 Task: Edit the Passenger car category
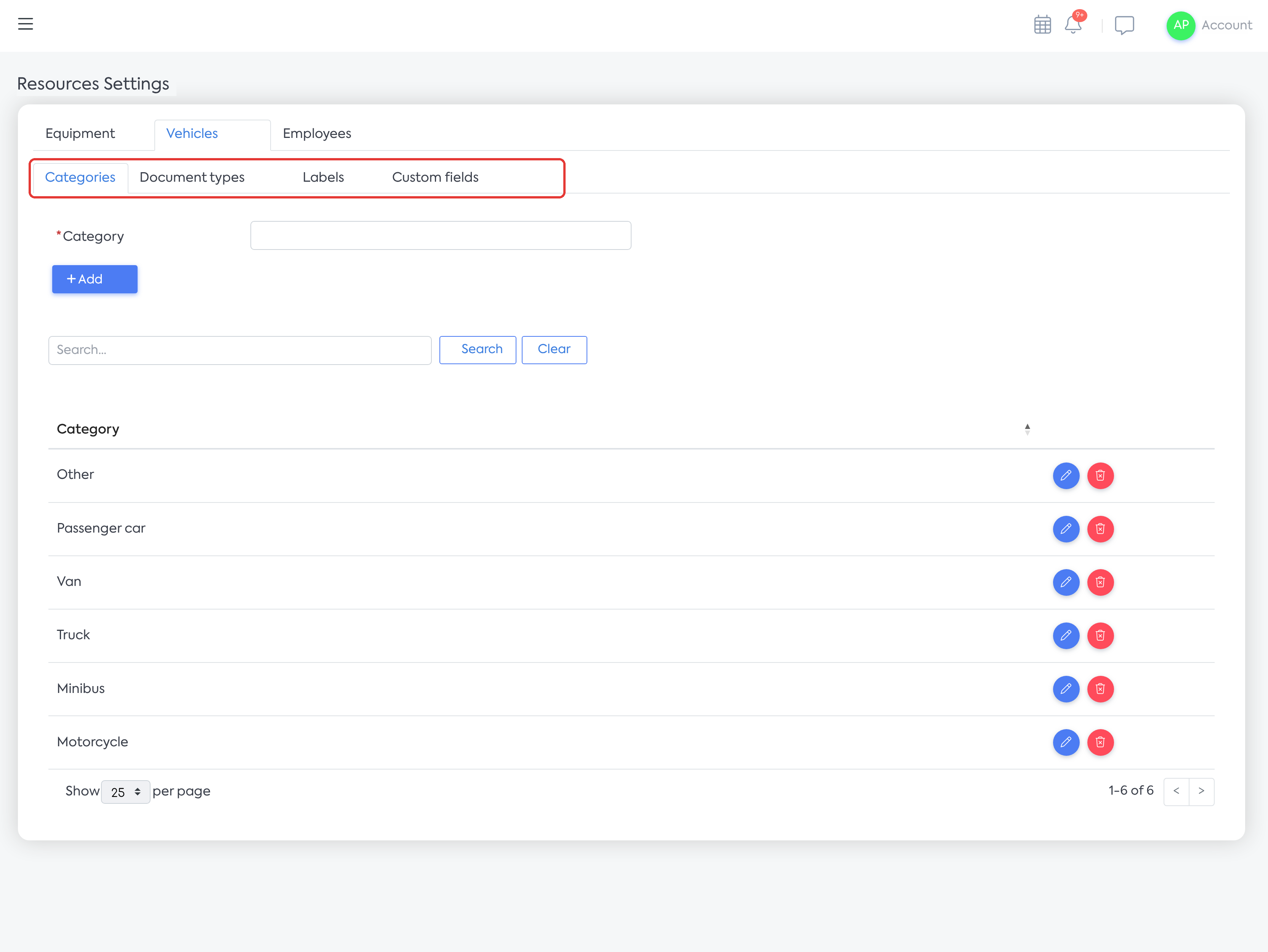tap(1066, 529)
